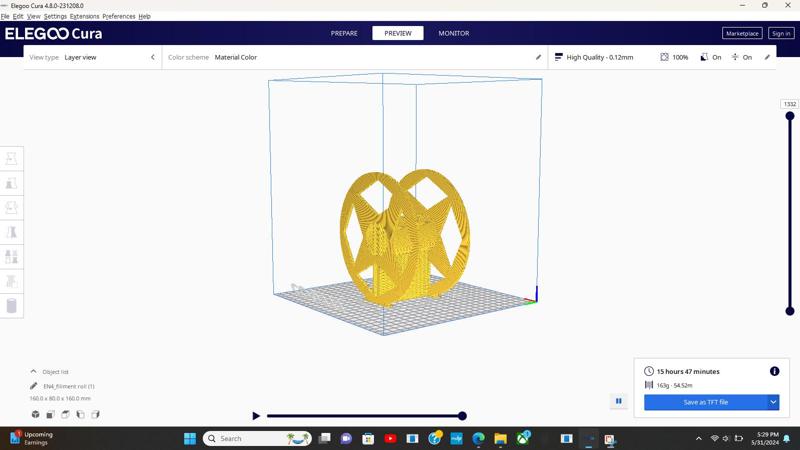Switch to the MONITOR stage
This screenshot has width=800, height=450.
(x=454, y=33)
